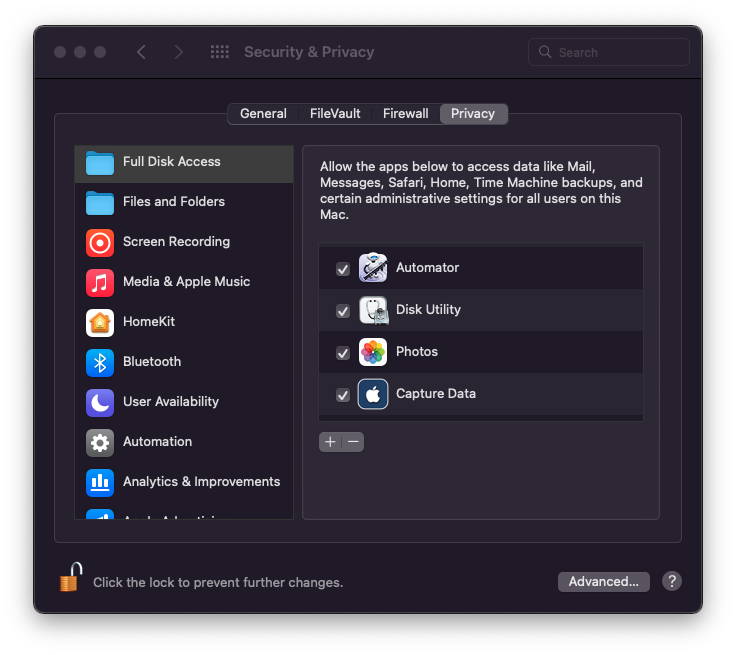Viewport: 736px width, 655px height.
Task: Open the Firewall tab
Action: (405, 114)
